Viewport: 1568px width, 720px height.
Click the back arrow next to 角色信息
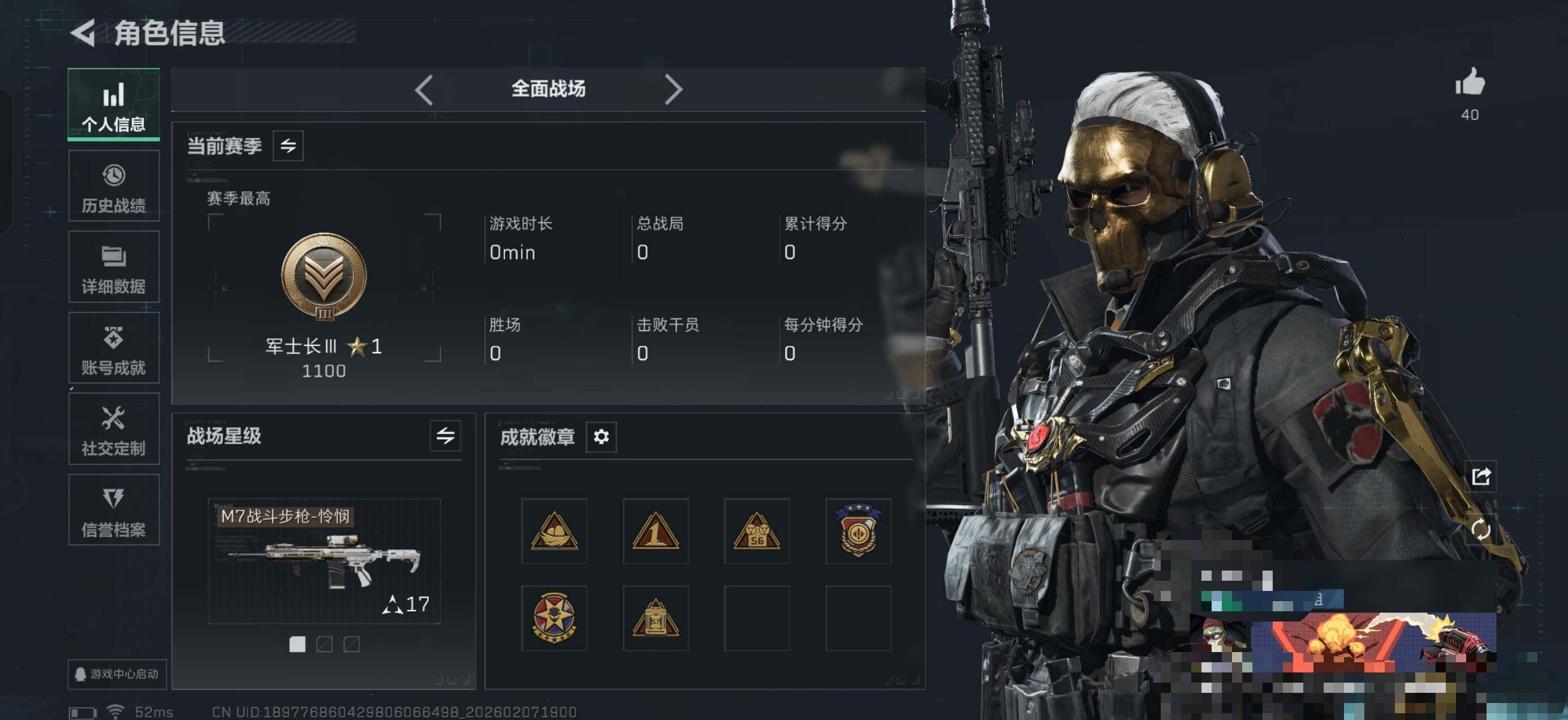(83, 33)
